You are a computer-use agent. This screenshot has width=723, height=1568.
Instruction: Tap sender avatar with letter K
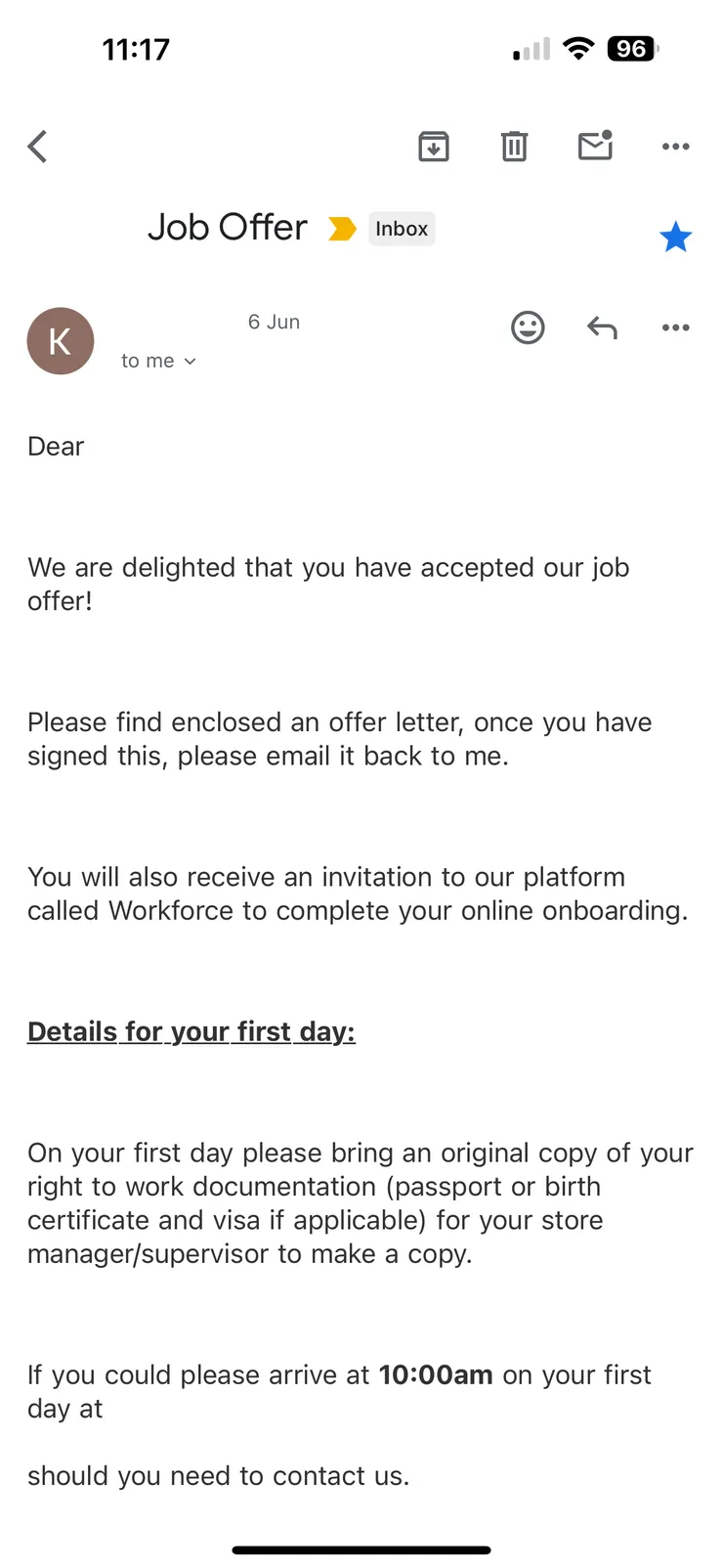[61, 341]
